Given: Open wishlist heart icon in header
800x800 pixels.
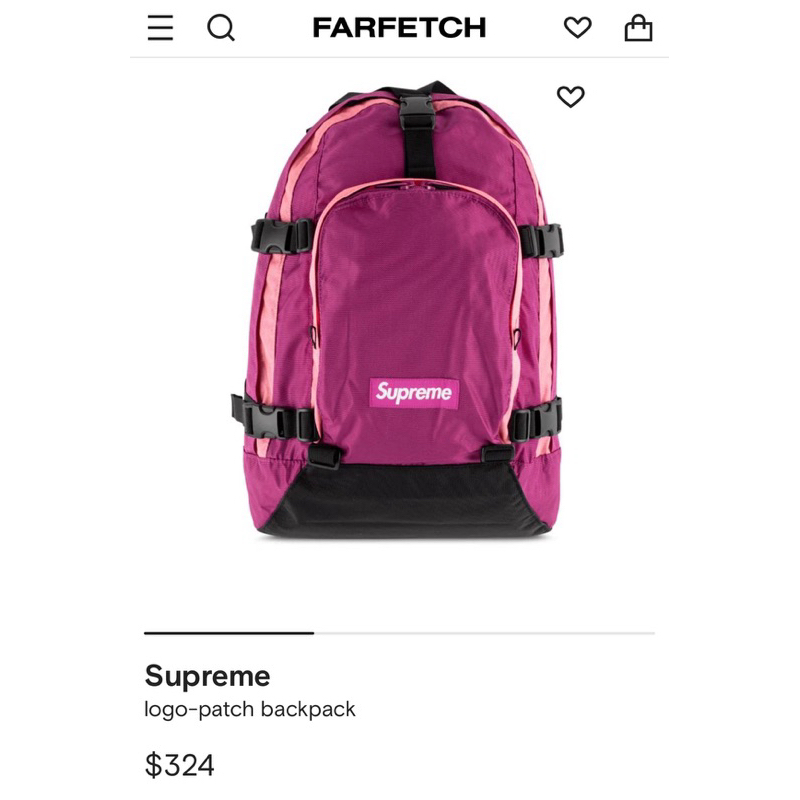Looking at the screenshot, I should (578, 28).
